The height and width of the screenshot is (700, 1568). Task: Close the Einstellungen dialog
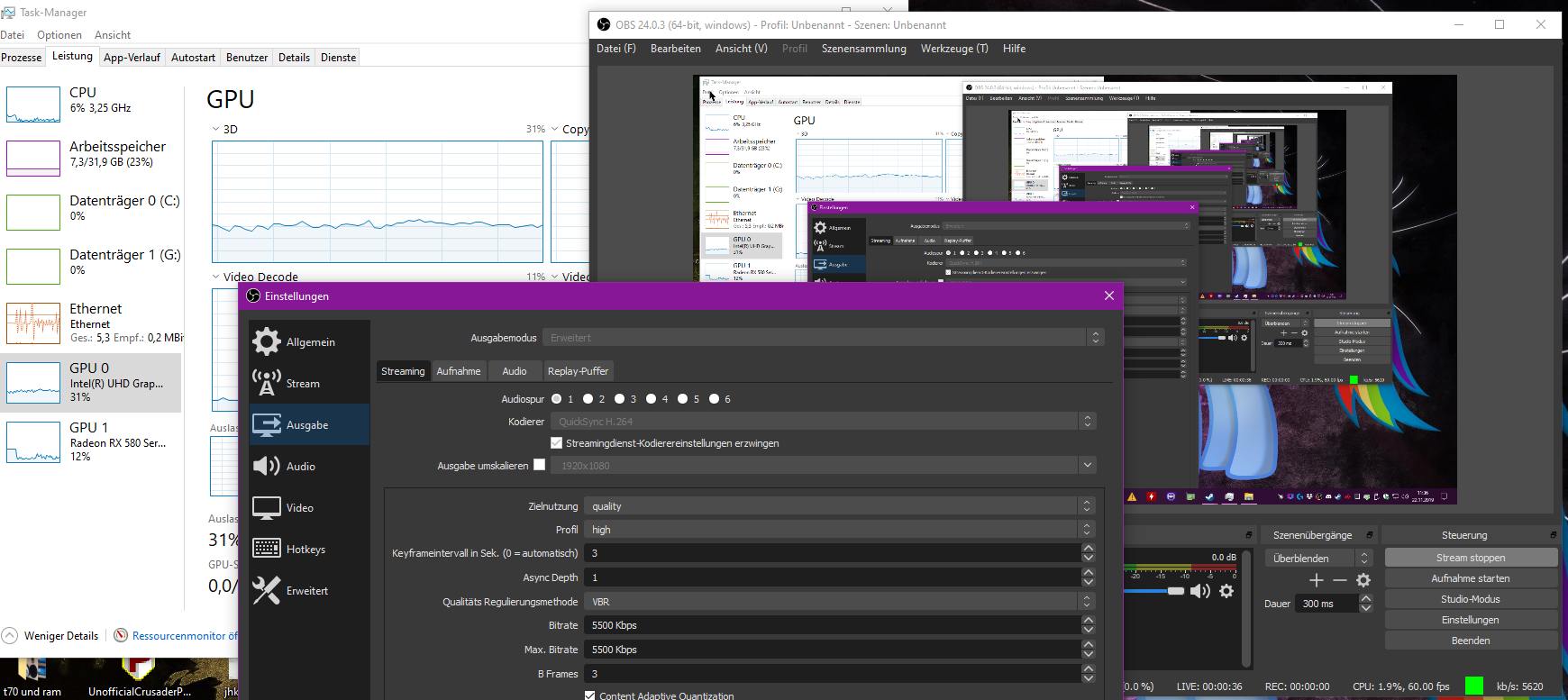click(x=1109, y=295)
